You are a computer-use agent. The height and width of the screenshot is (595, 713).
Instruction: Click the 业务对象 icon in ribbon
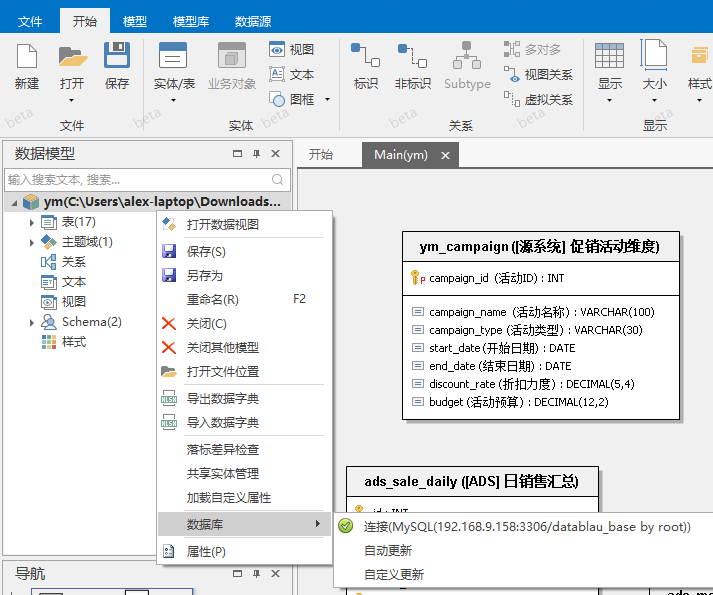click(x=232, y=55)
